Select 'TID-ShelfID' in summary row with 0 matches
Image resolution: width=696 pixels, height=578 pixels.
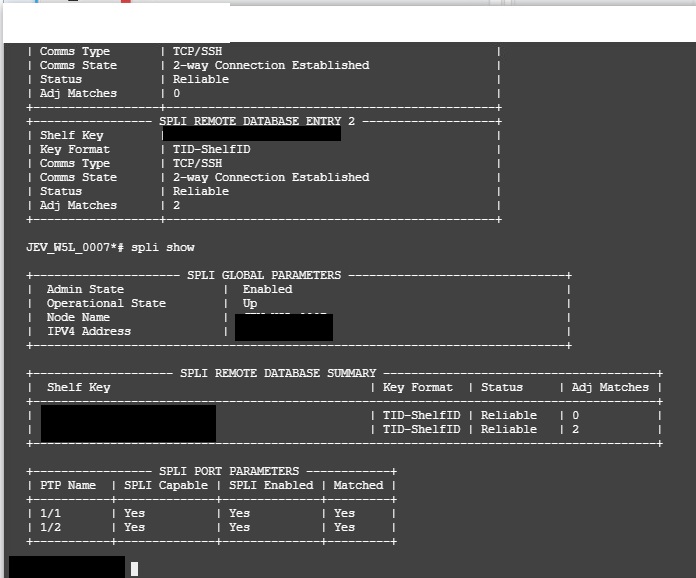click(422, 415)
